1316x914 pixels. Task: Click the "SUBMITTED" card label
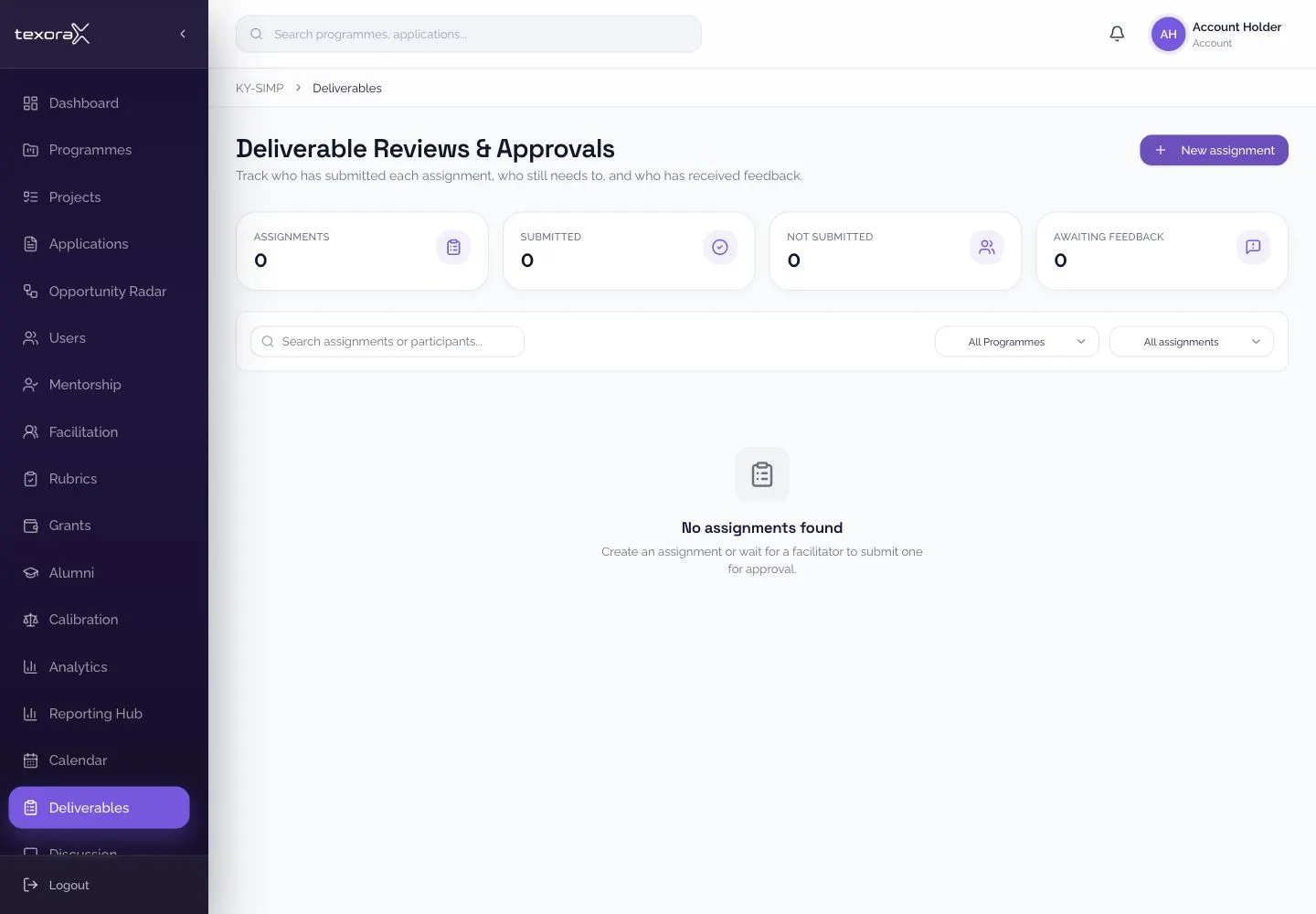pos(550,237)
